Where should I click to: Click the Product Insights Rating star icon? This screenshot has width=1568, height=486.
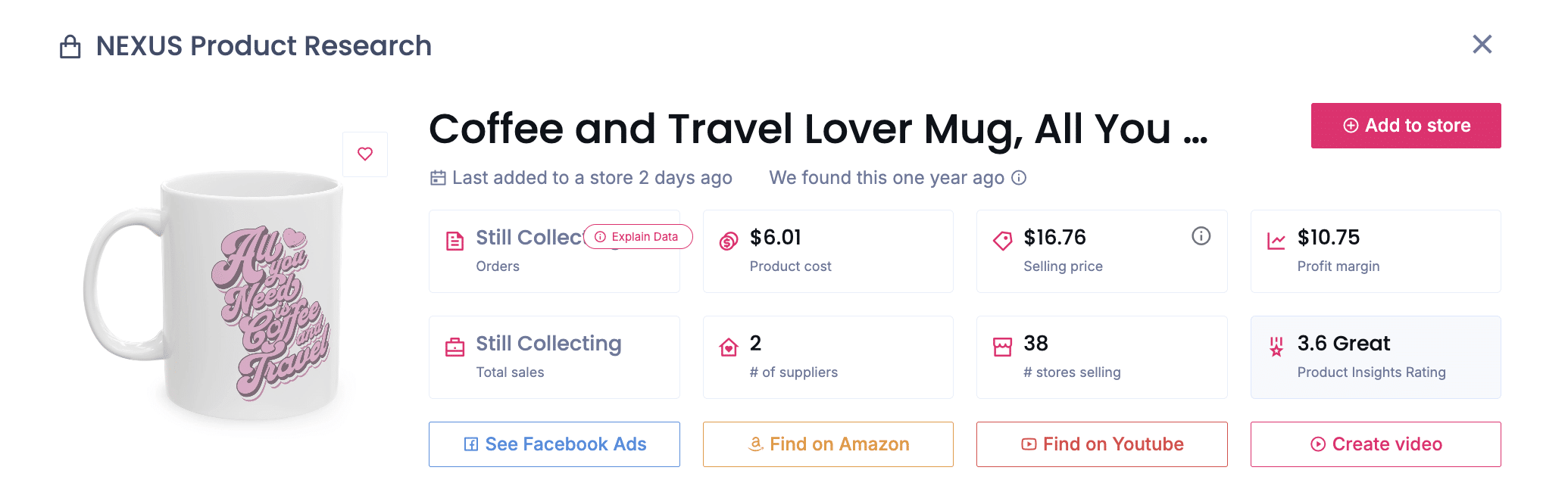1277,346
